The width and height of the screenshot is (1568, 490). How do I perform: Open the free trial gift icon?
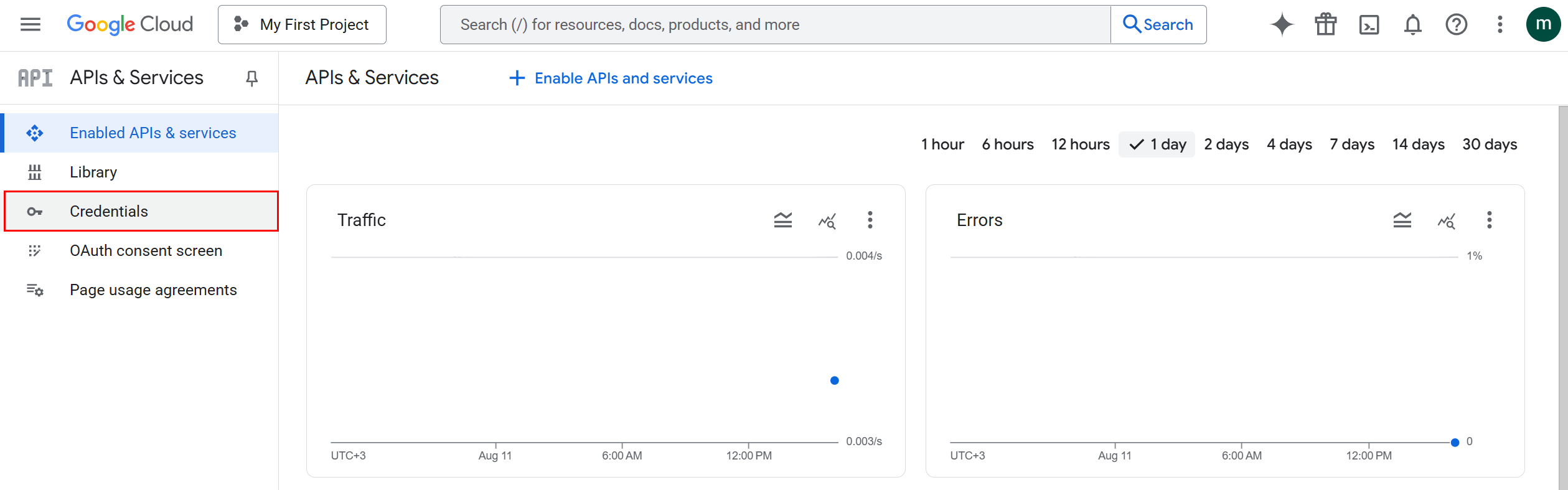(1326, 24)
